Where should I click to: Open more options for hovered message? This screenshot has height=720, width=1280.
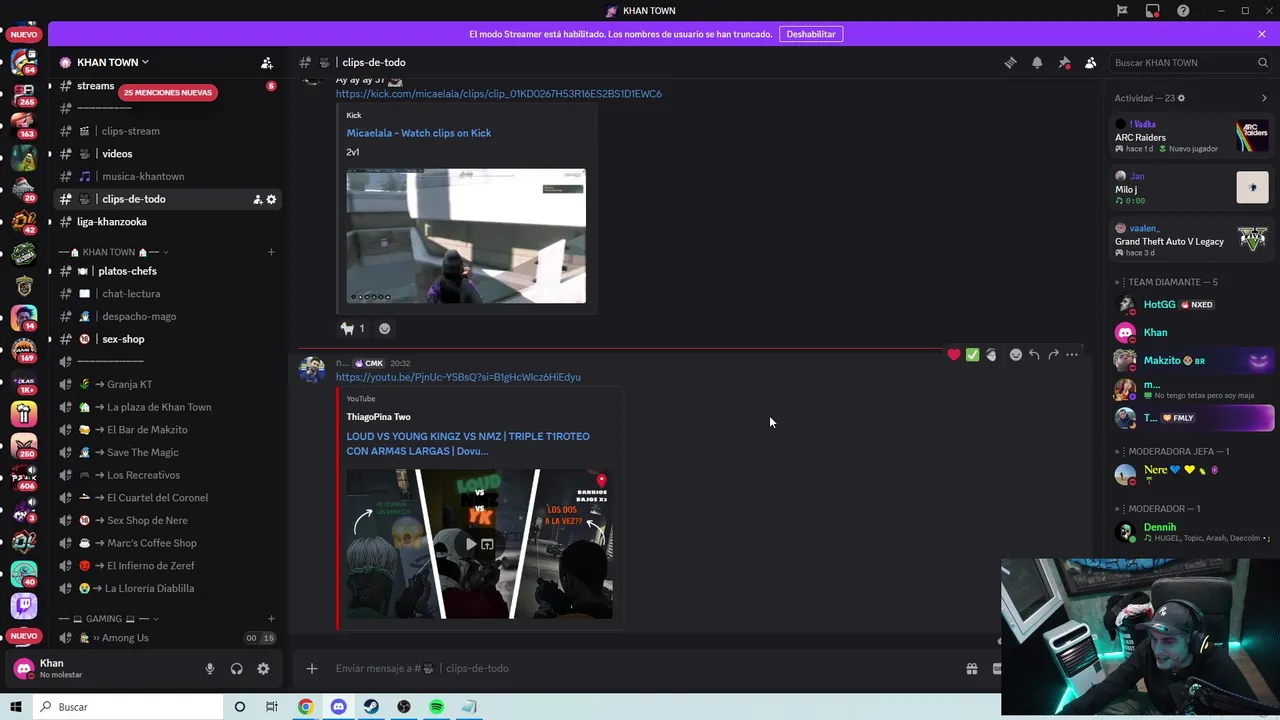click(1072, 354)
